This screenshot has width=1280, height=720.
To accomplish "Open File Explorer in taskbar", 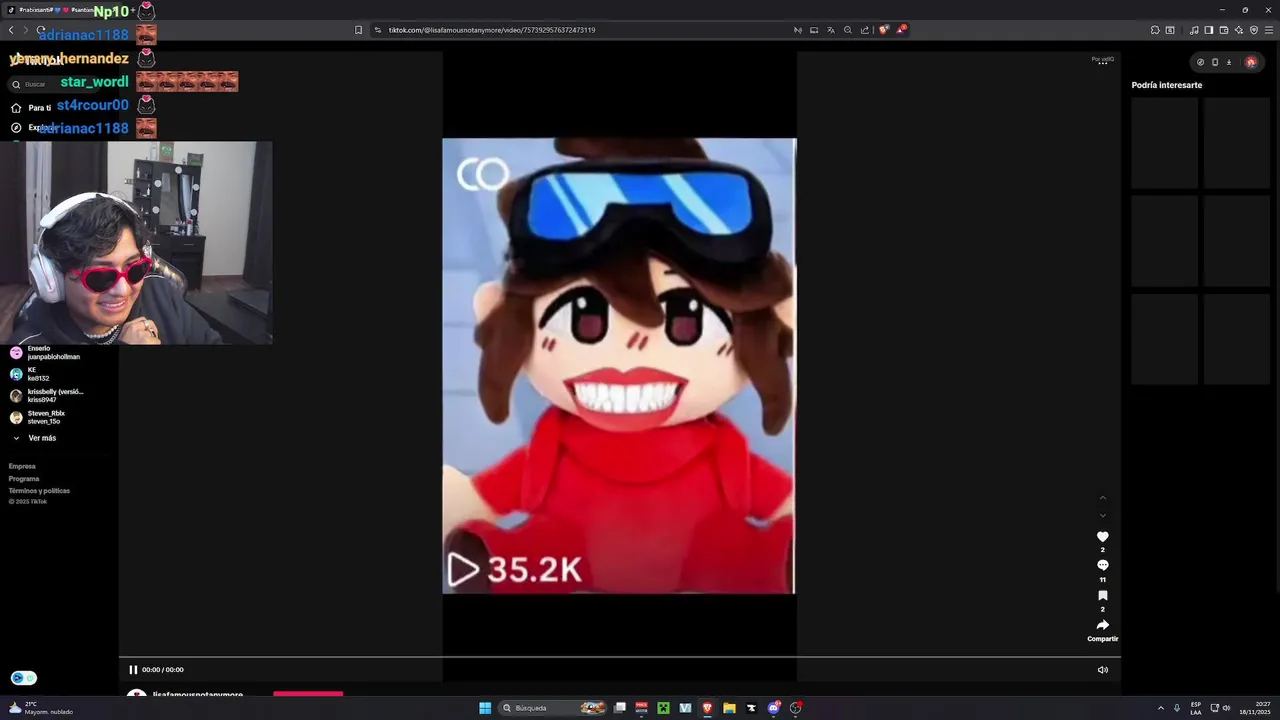I will pos(730,708).
